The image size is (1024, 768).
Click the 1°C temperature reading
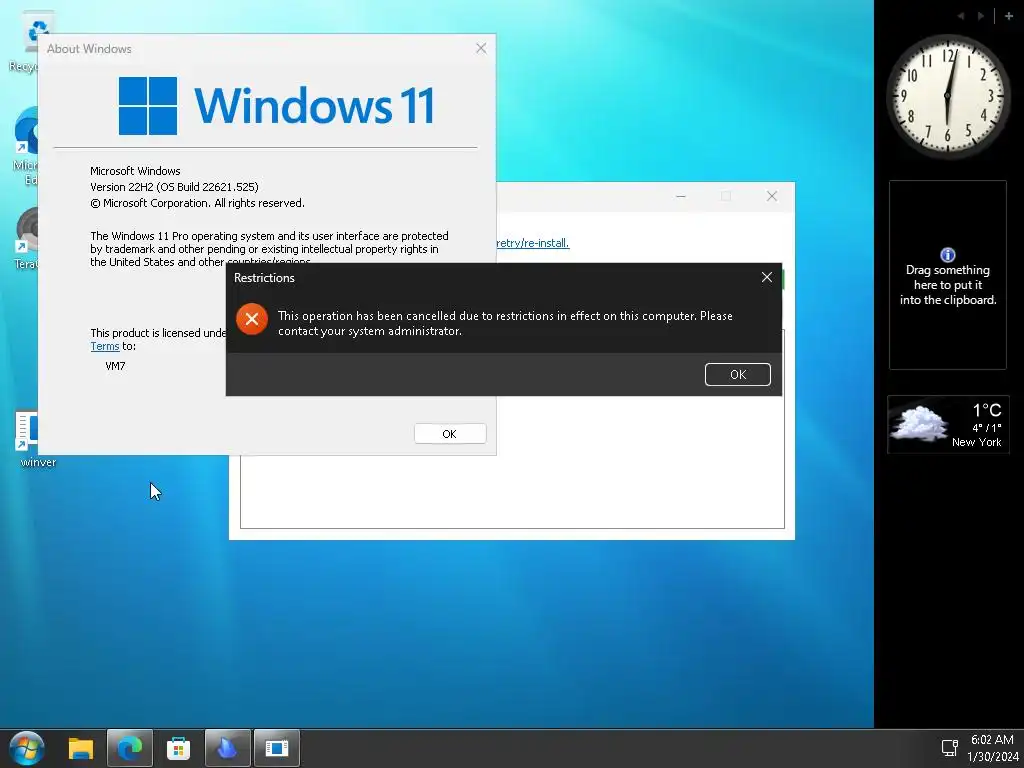(987, 410)
